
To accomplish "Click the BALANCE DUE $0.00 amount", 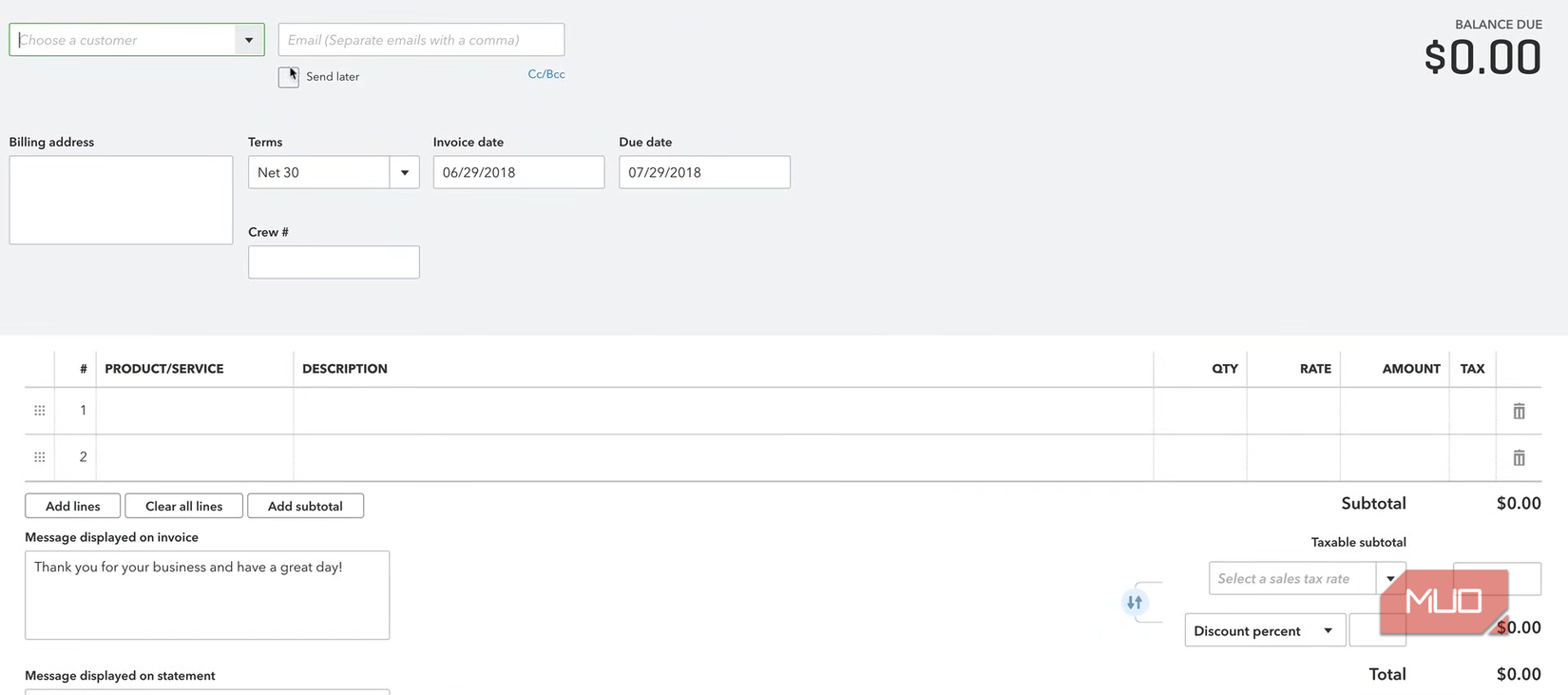I will pos(1482,57).
